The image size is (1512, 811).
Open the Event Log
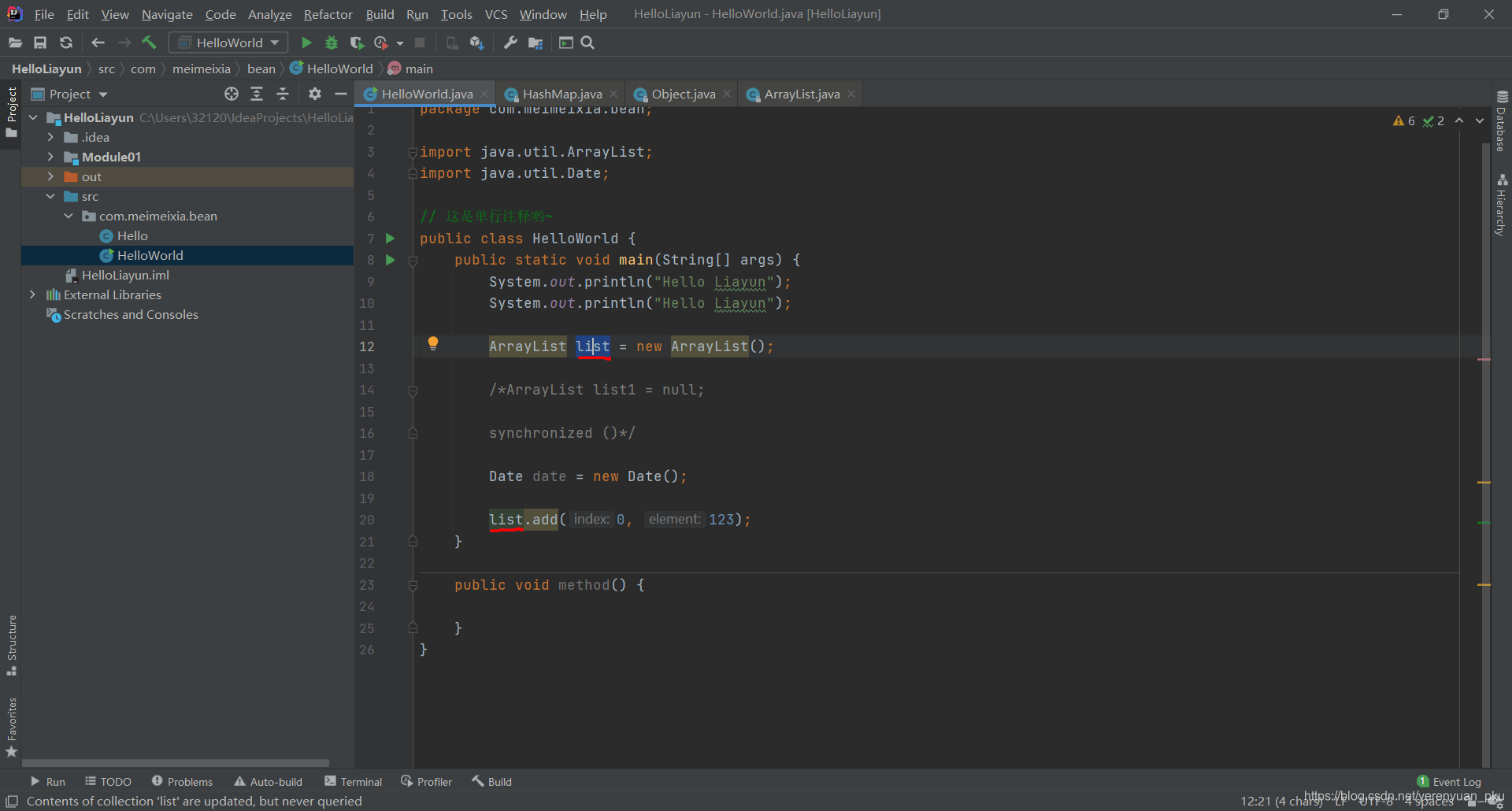pos(1449,781)
